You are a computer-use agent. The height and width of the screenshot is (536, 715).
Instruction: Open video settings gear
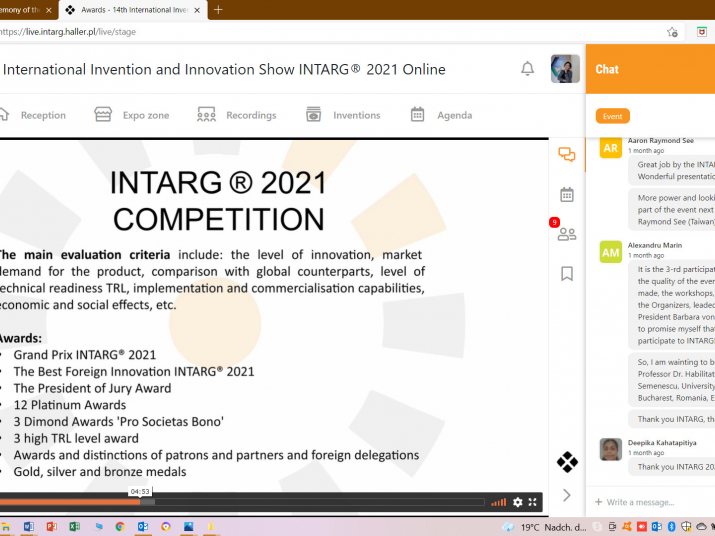coord(518,502)
